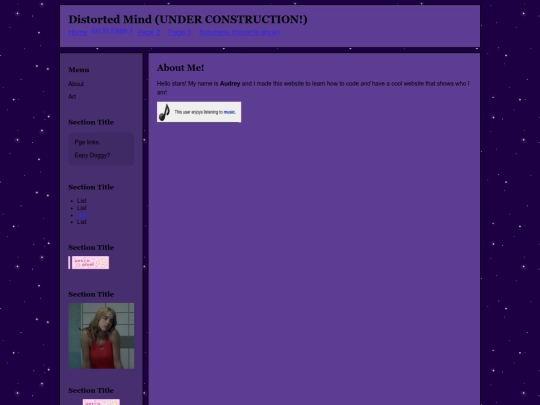Click the photo of the girl in red
Viewport: 540px width, 405px height.
pyautogui.click(x=101, y=336)
